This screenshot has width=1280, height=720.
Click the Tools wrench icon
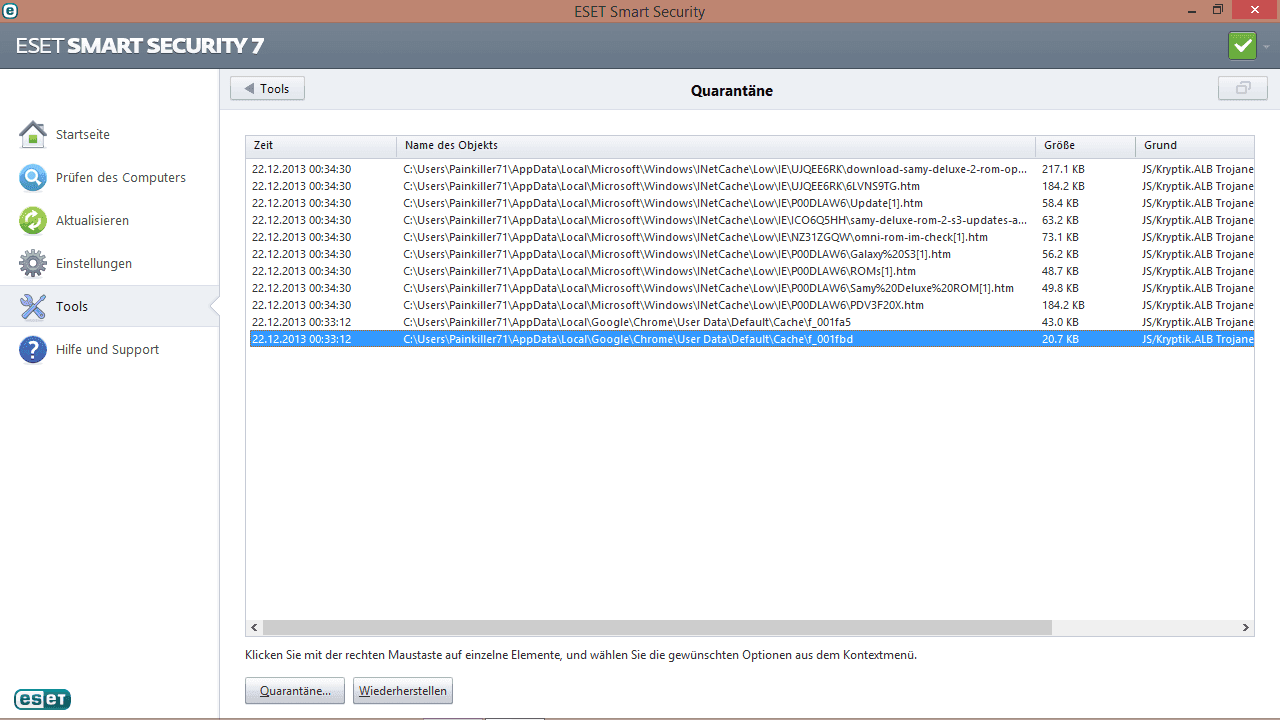[x=33, y=306]
